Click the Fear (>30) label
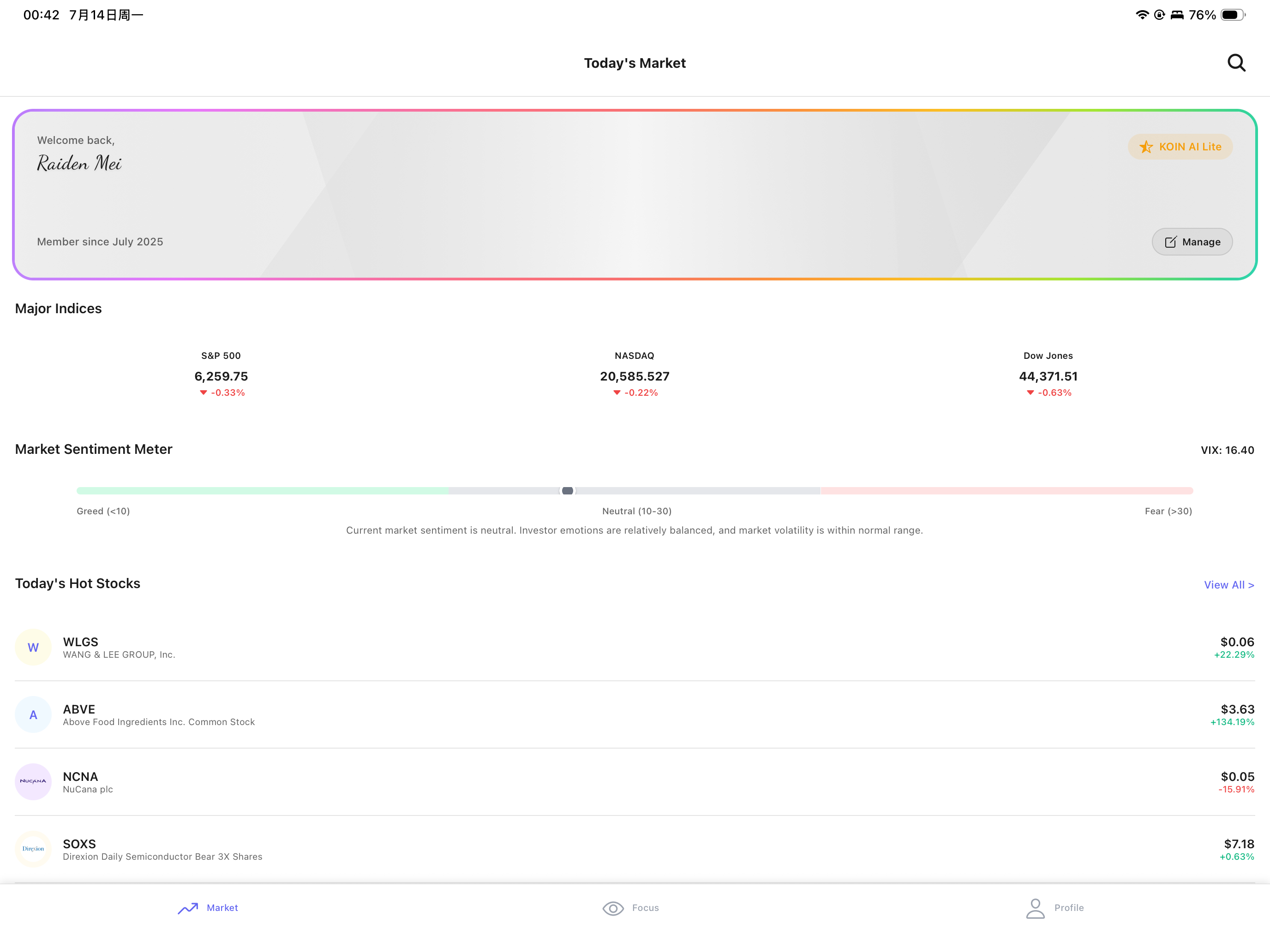This screenshot has height=952, width=1270. [x=1168, y=511]
